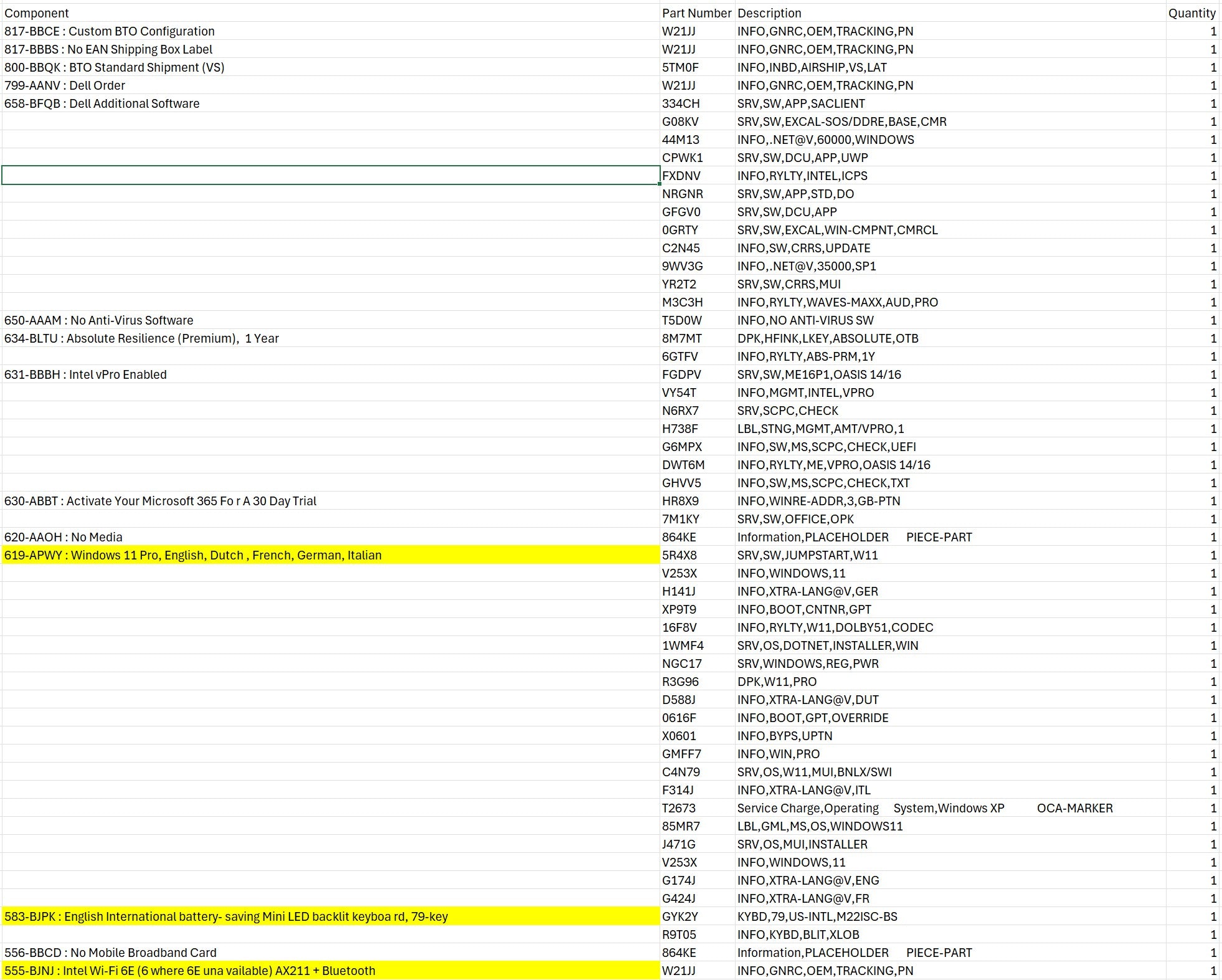
Task: Click part number M3C3H
Action: tap(697, 302)
